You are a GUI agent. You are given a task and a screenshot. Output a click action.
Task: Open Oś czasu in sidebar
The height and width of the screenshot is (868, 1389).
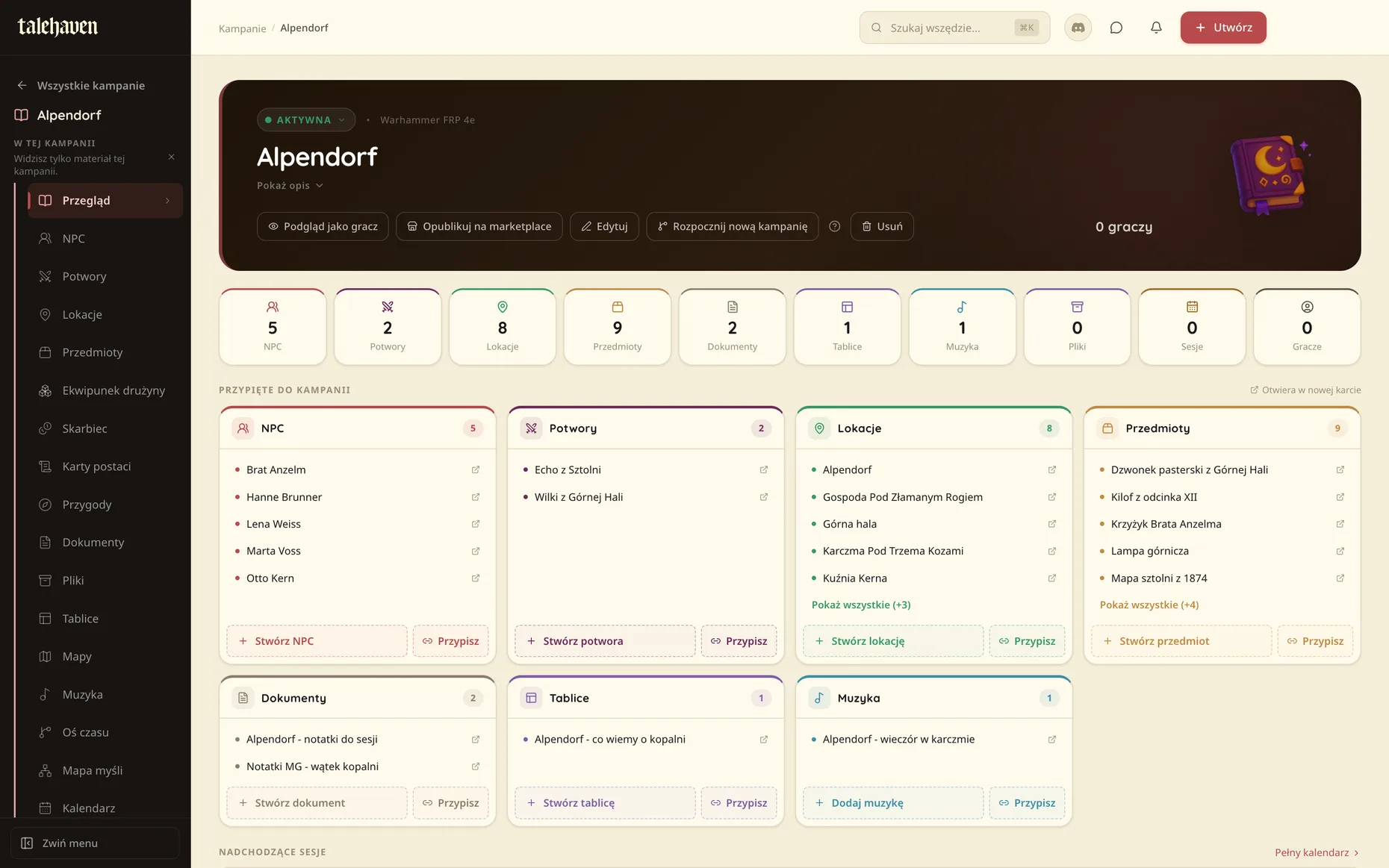pyautogui.click(x=105, y=732)
